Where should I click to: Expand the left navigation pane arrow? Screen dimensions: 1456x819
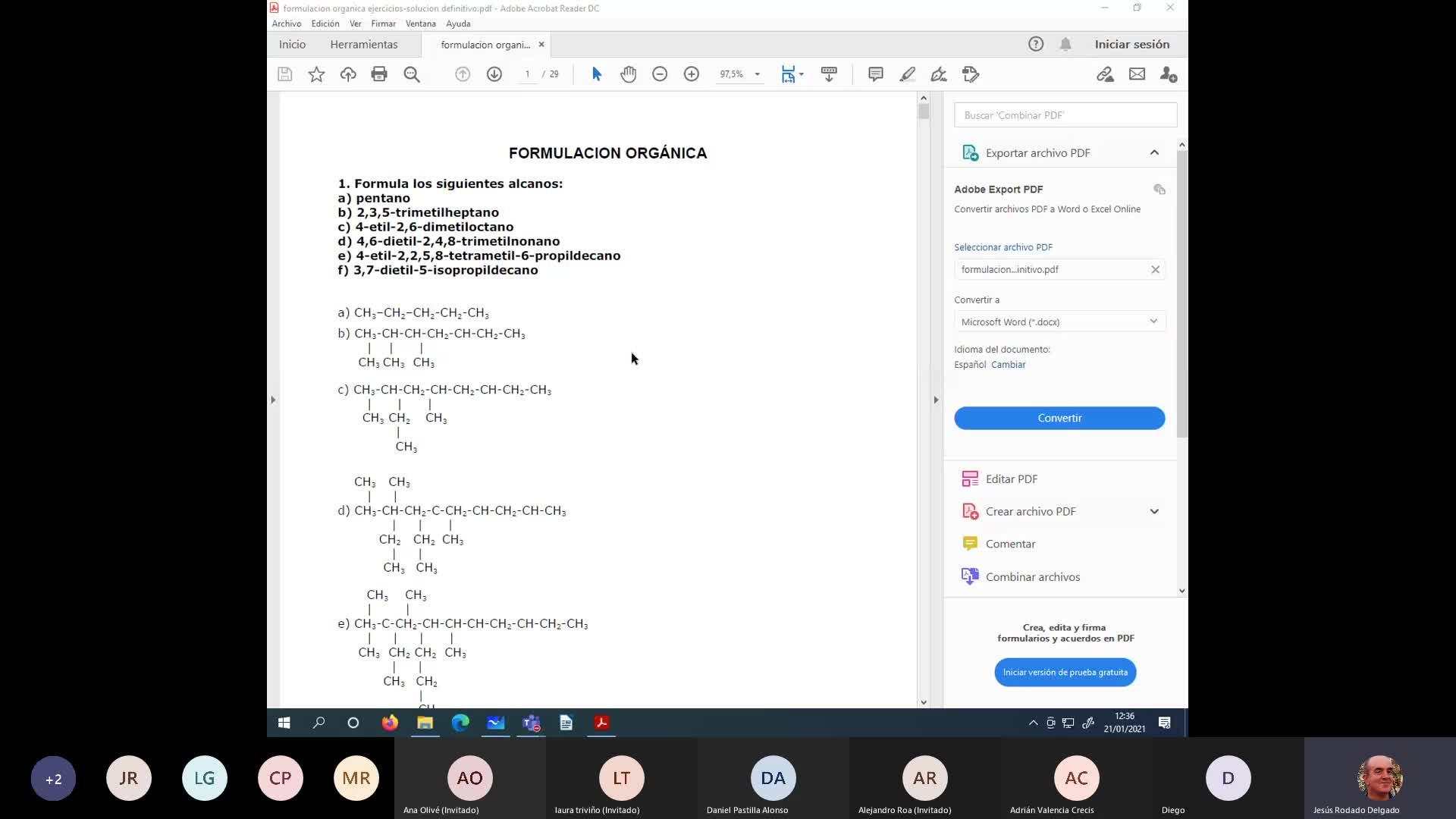273,400
